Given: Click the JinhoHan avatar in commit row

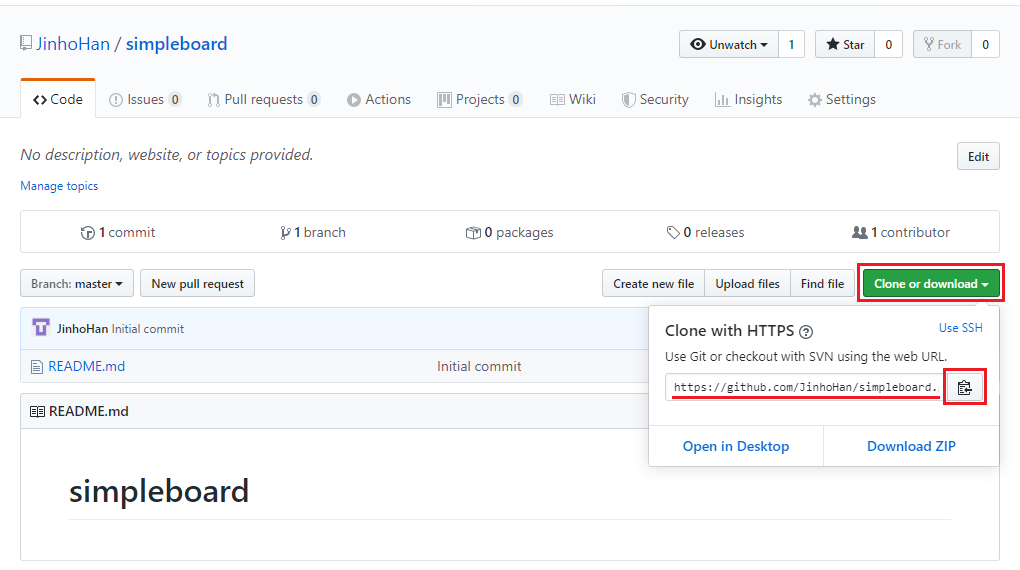Looking at the screenshot, I should click(41, 327).
